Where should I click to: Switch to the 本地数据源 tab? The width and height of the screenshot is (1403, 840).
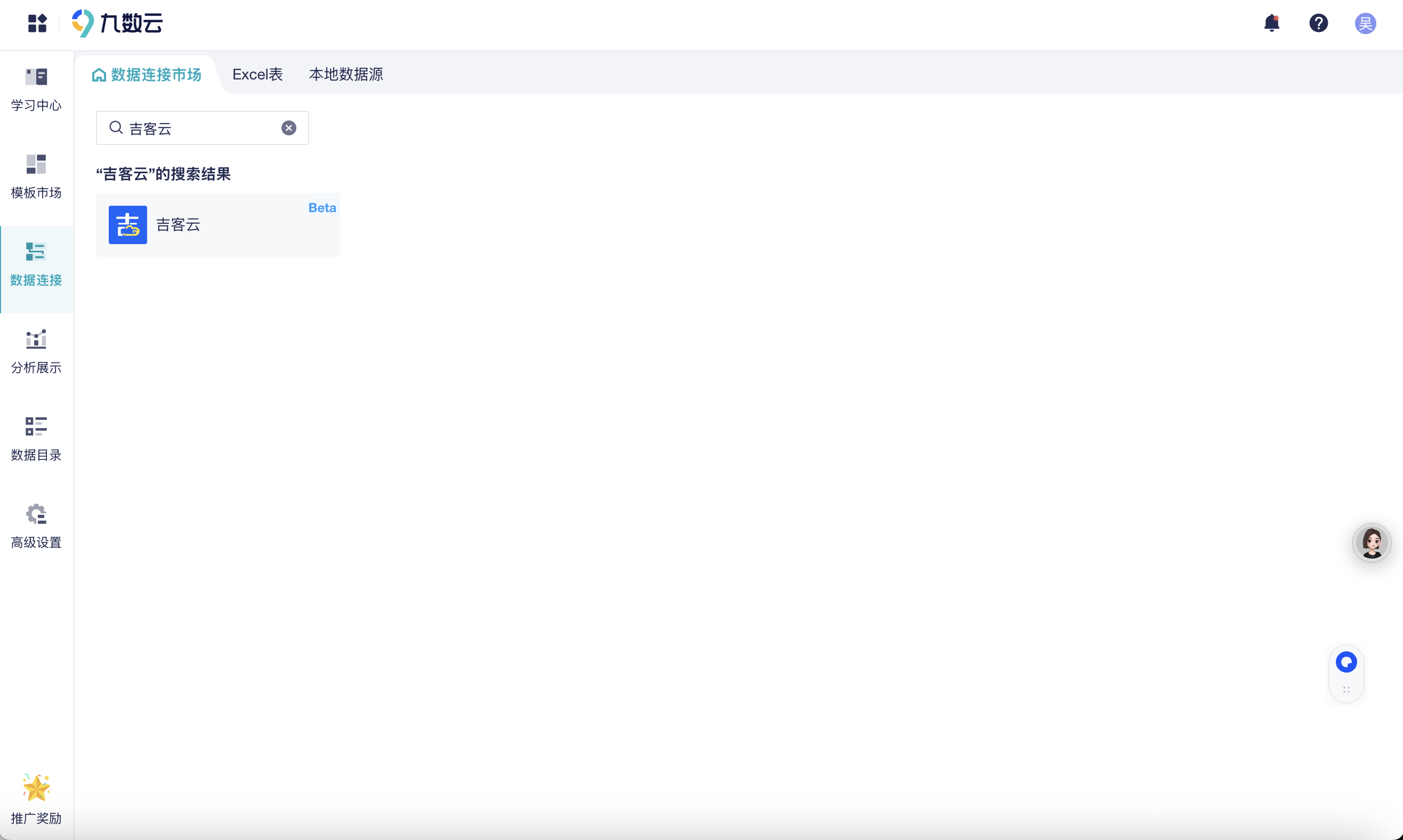pyautogui.click(x=345, y=74)
